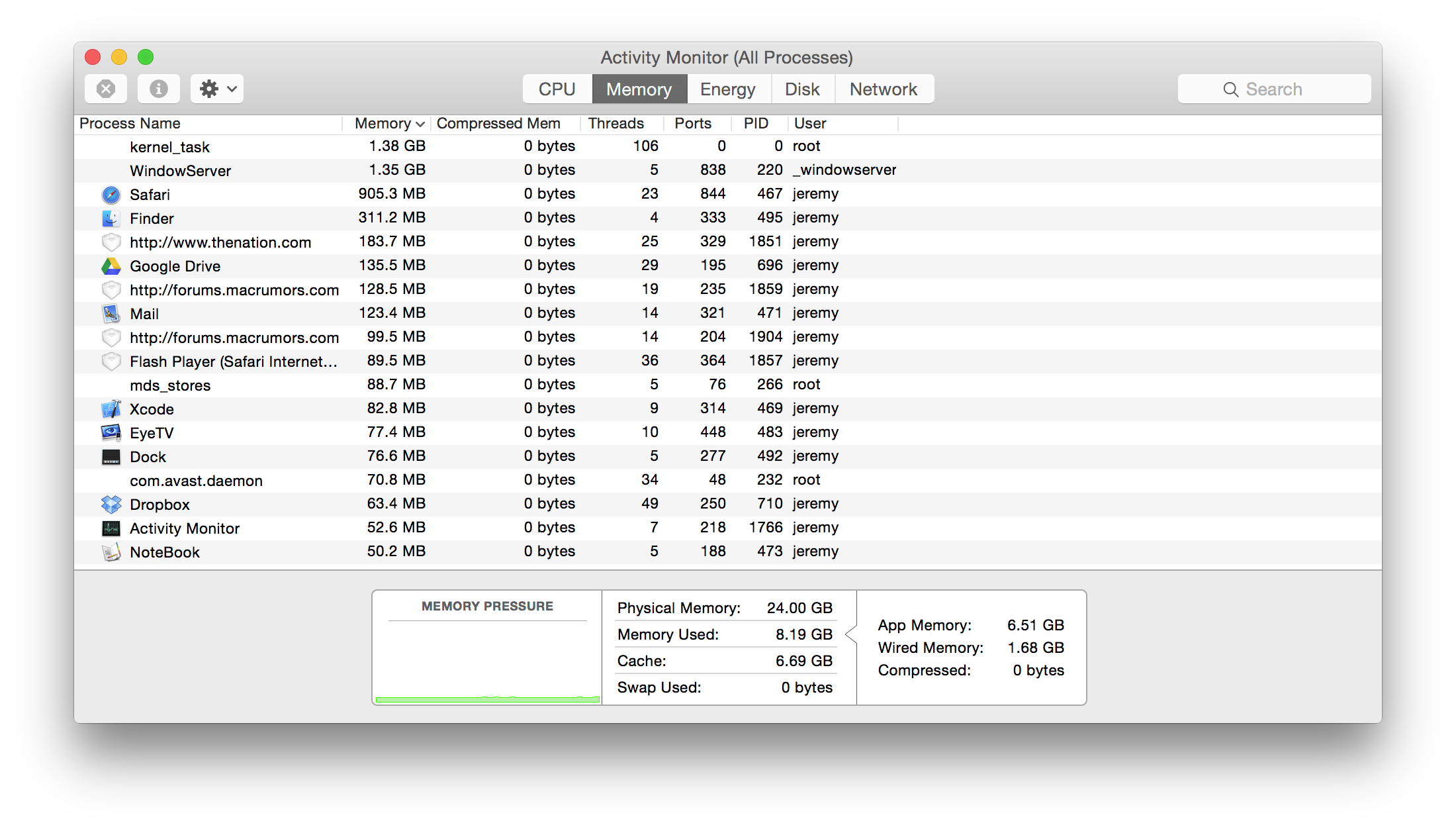Click the Finder face icon
1456x829 pixels.
click(111, 219)
